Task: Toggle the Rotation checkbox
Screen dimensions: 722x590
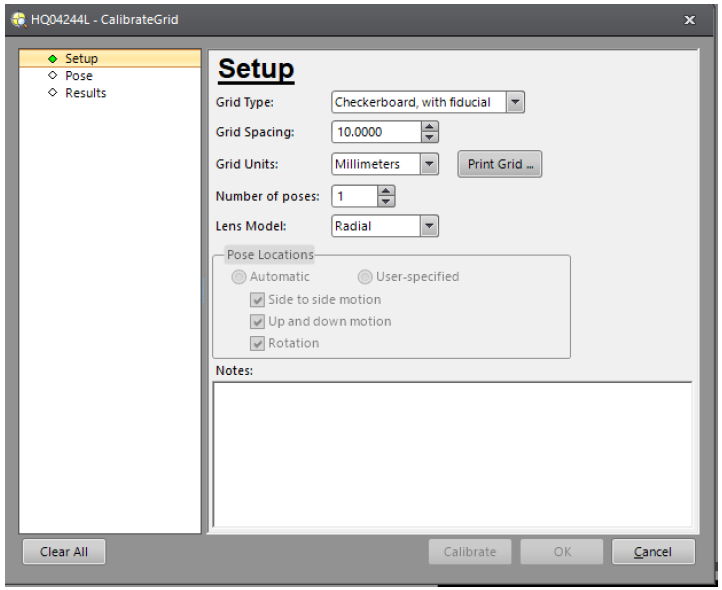Action: tap(257, 344)
